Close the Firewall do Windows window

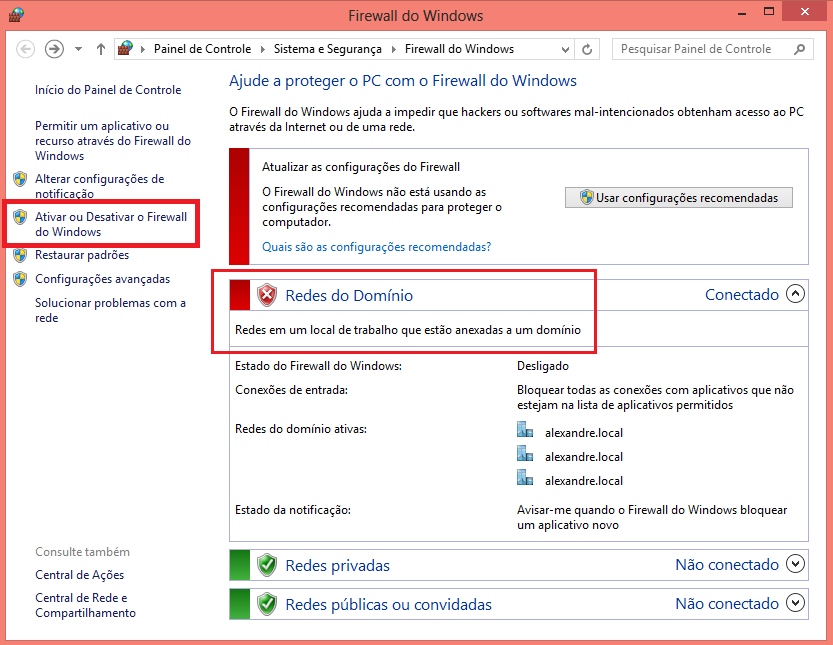click(805, 12)
